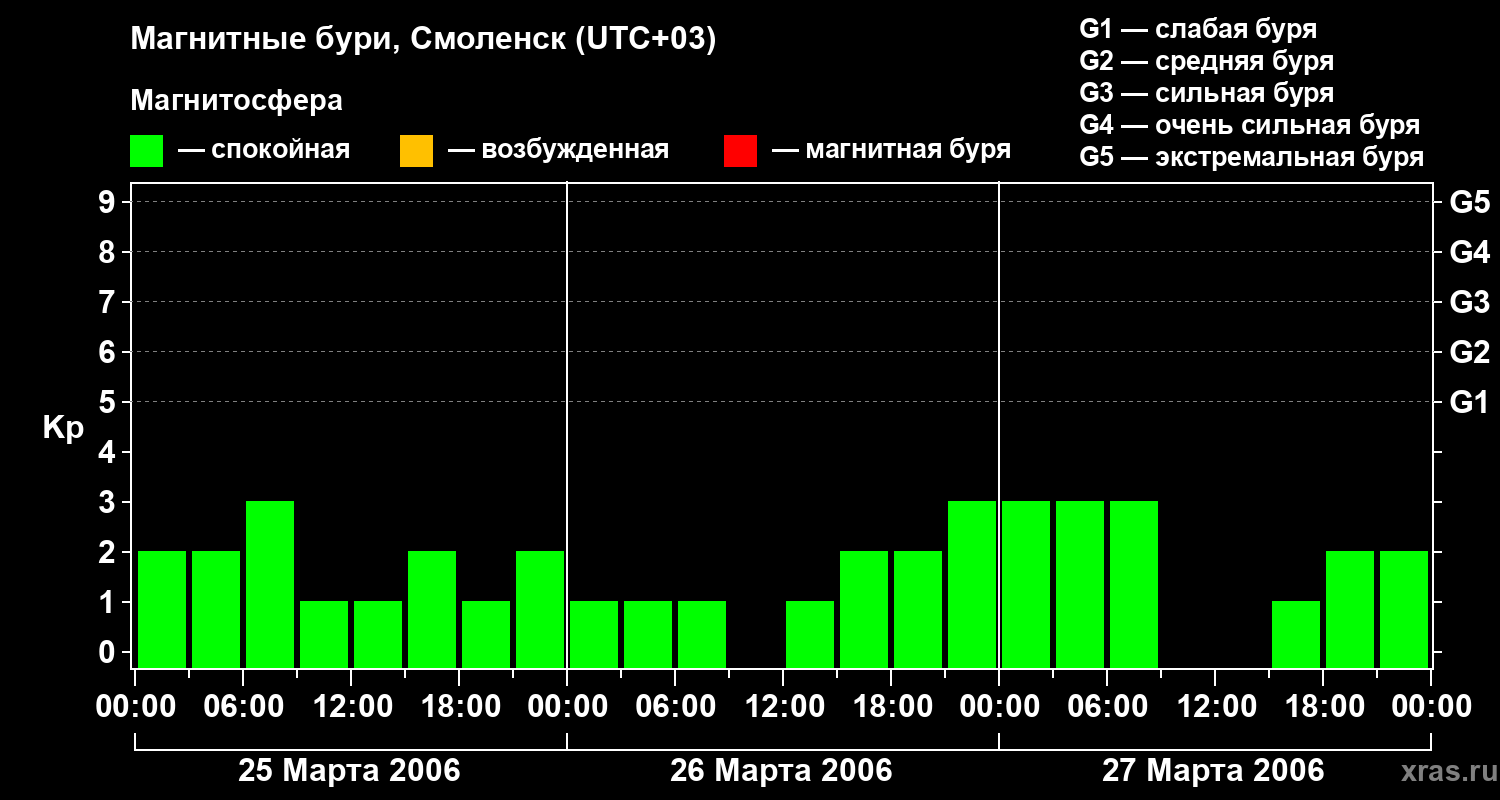Click legend line 'G5 — экстремальная буря'
This screenshot has height=800, width=1500.
(1252, 157)
